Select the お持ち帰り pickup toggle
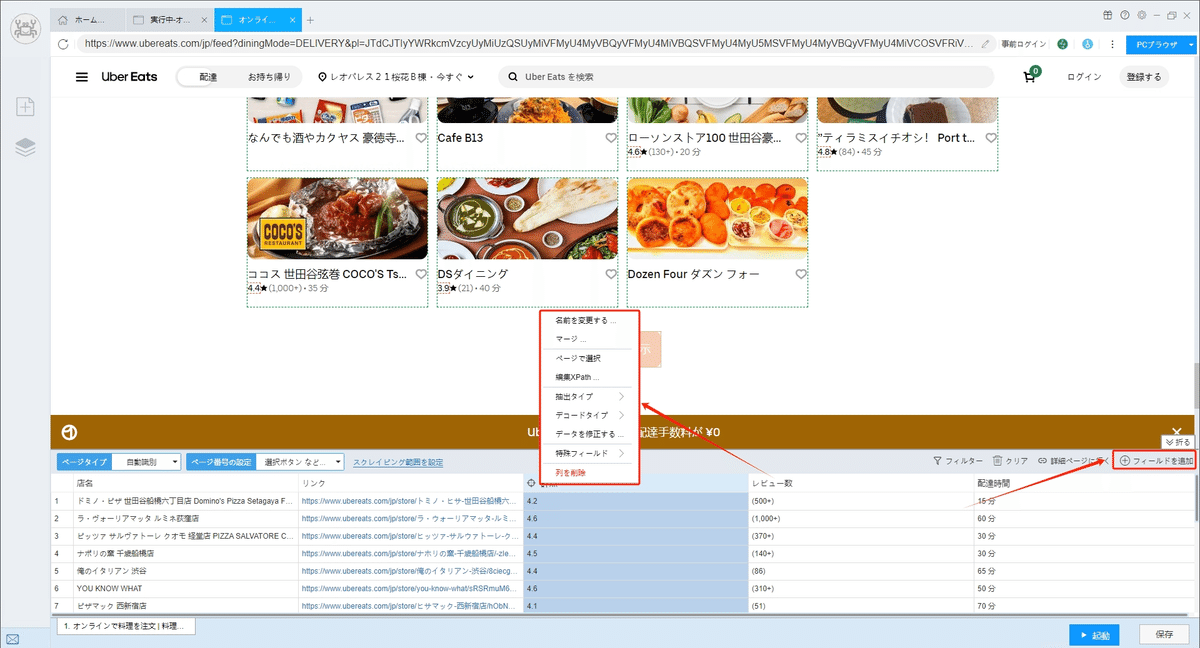Viewport: 1200px width, 648px height. pyautogui.click(x=269, y=77)
